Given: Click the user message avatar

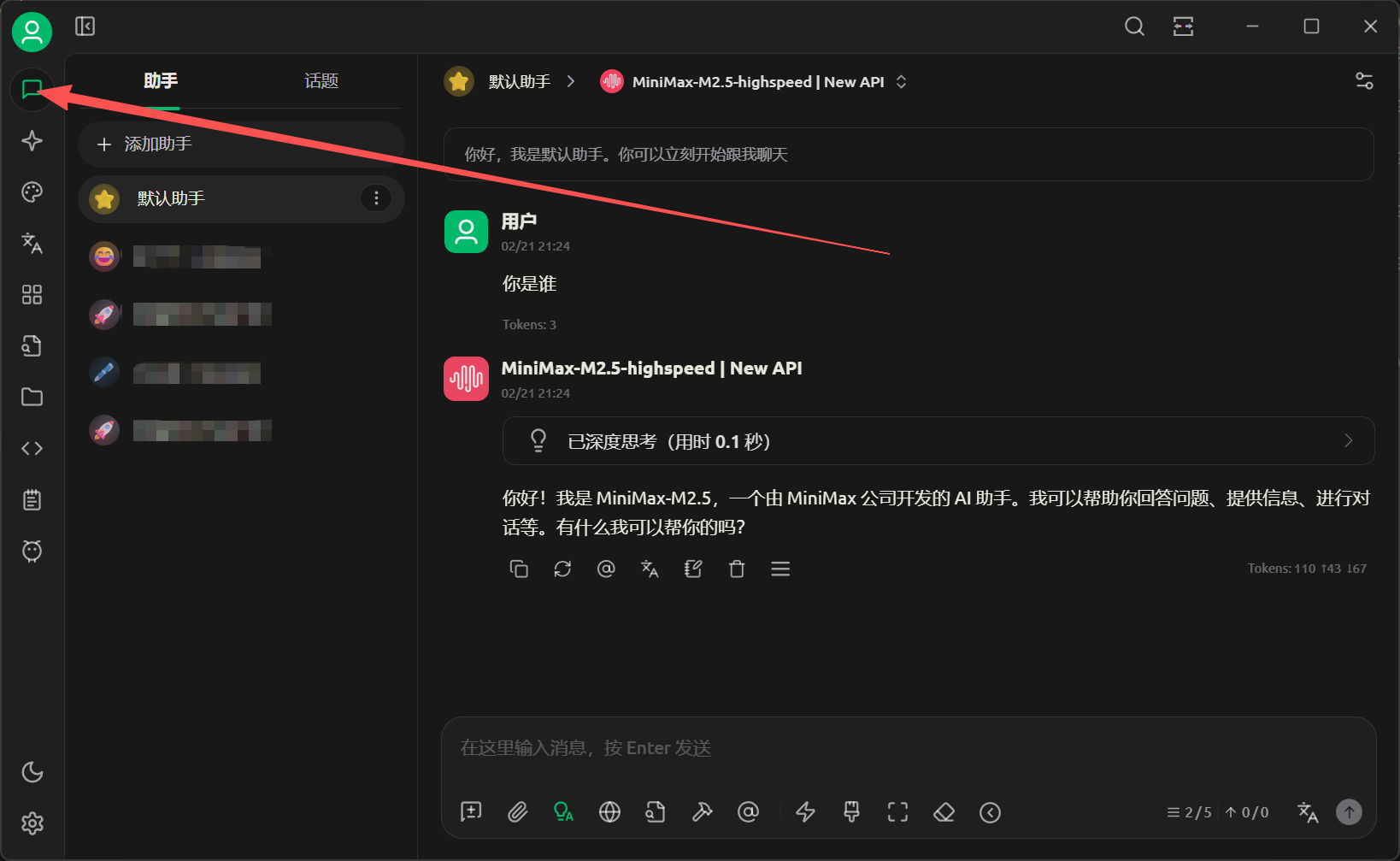Looking at the screenshot, I should (466, 232).
